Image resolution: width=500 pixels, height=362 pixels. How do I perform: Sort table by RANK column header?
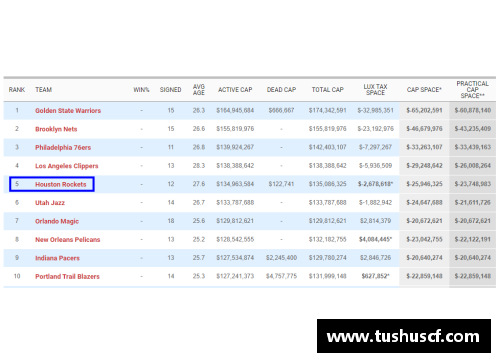point(17,90)
